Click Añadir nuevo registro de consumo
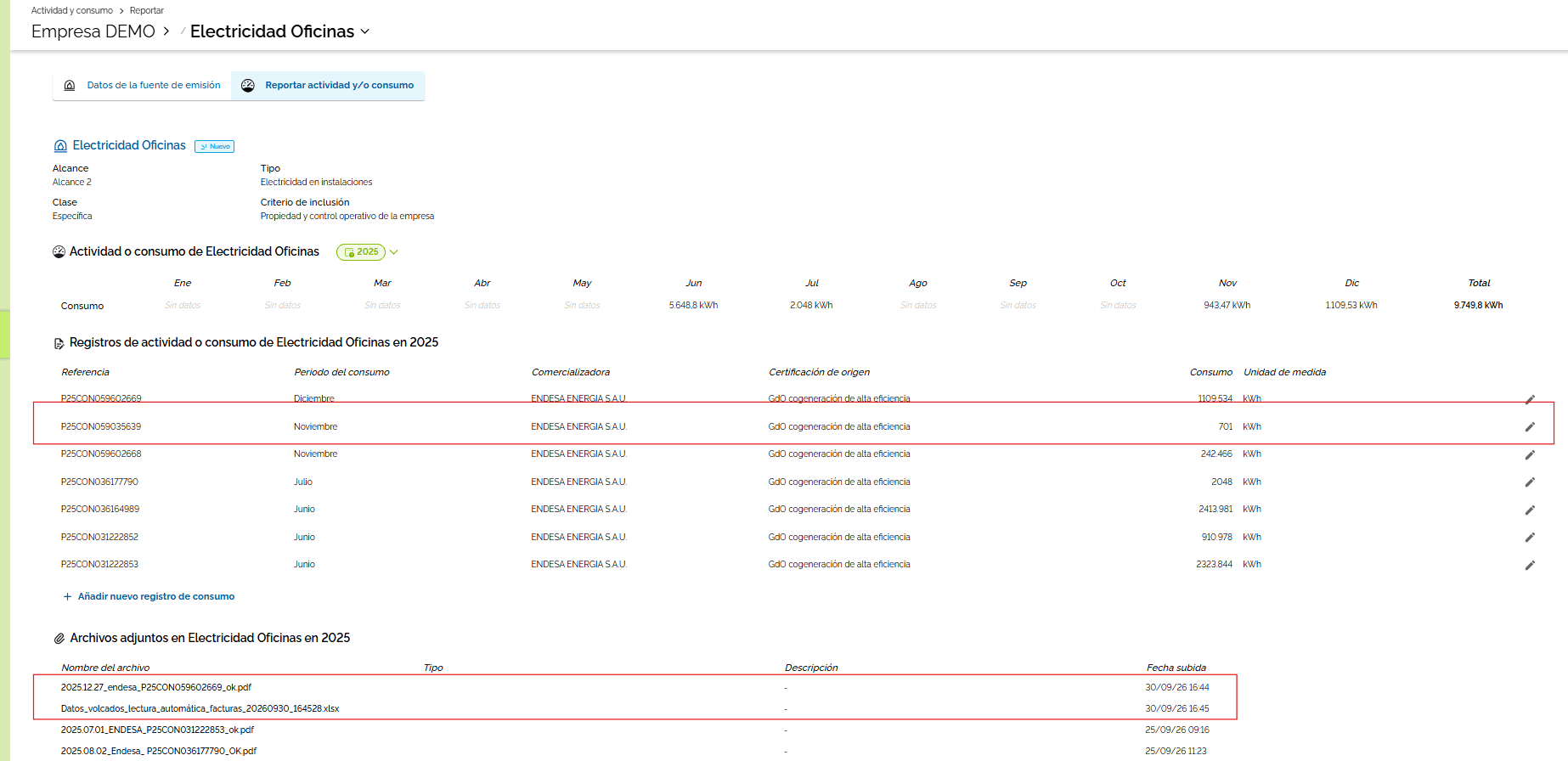The height and width of the screenshot is (761, 1568). 156,597
